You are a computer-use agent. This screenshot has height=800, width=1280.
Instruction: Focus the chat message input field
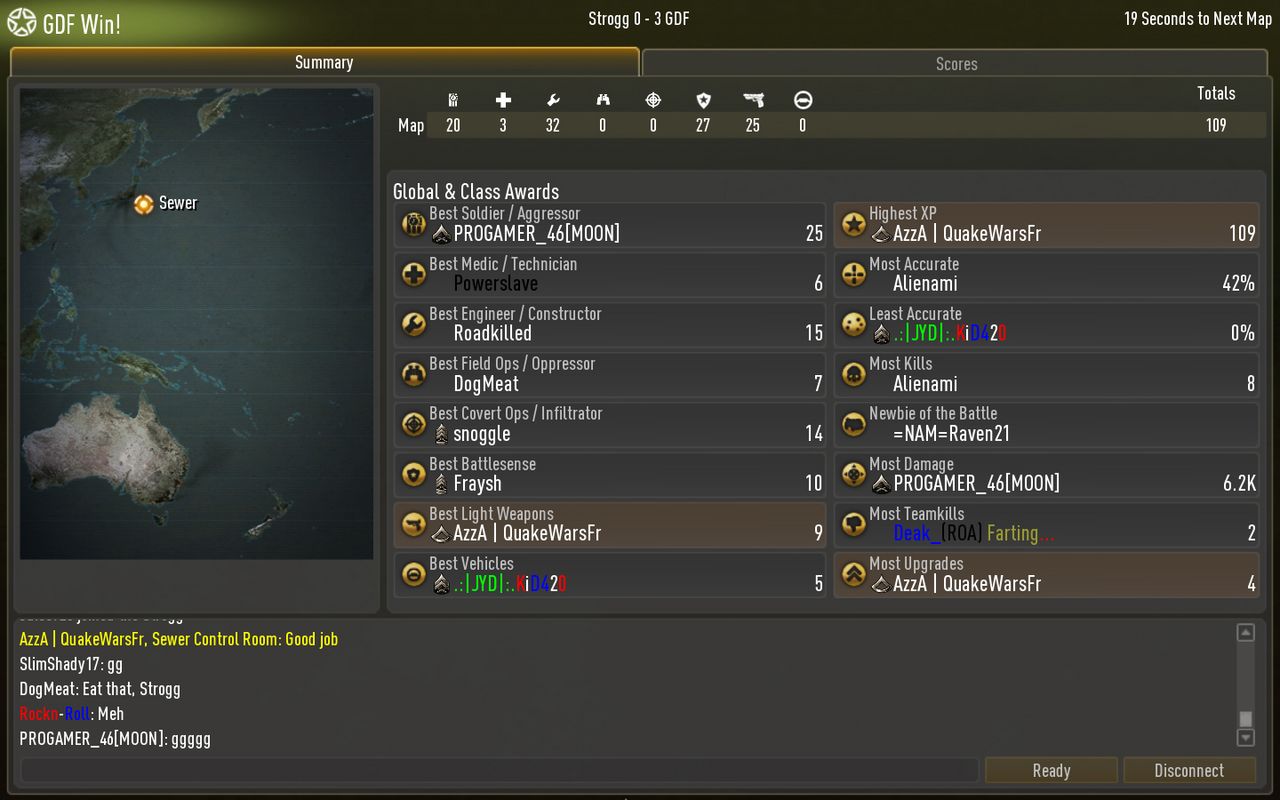coord(499,770)
